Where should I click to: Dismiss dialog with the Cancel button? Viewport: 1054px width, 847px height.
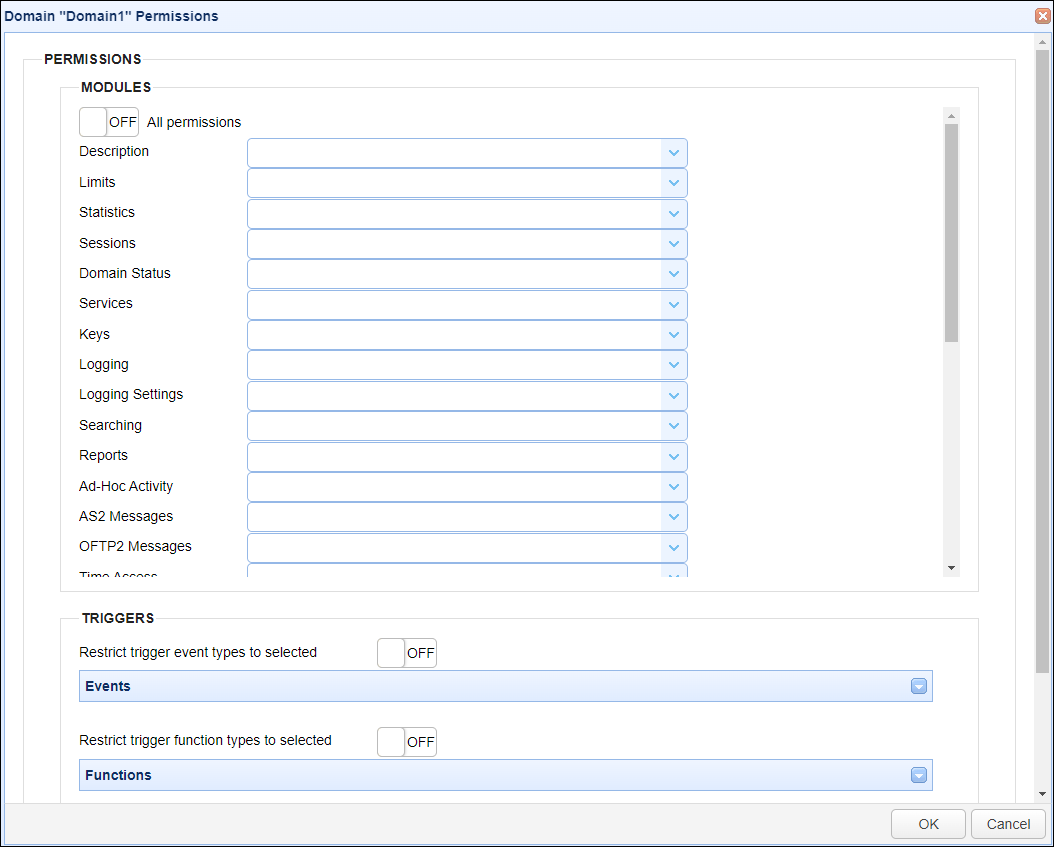tap(1008, 824)
